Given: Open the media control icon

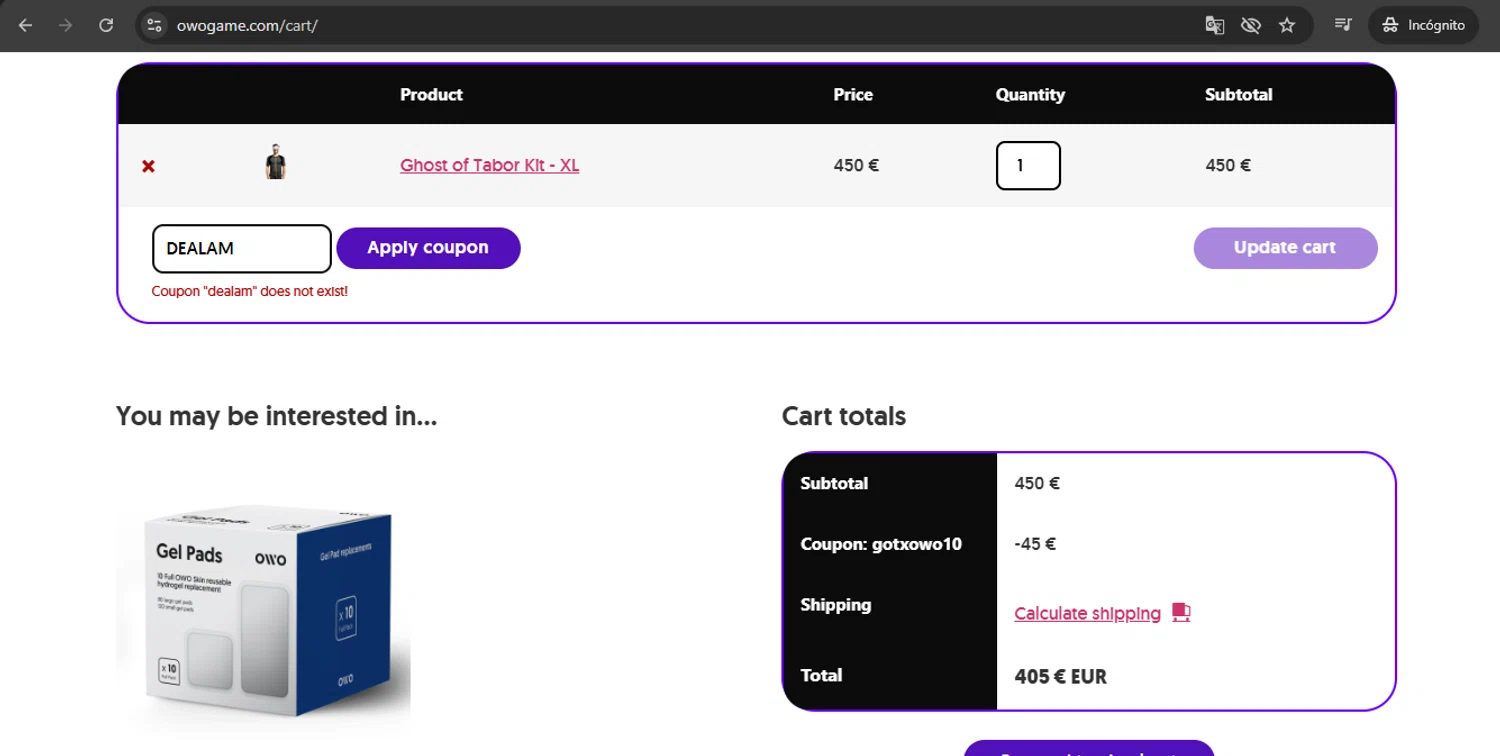Looking at the screenshot, I should [1343, 25].
